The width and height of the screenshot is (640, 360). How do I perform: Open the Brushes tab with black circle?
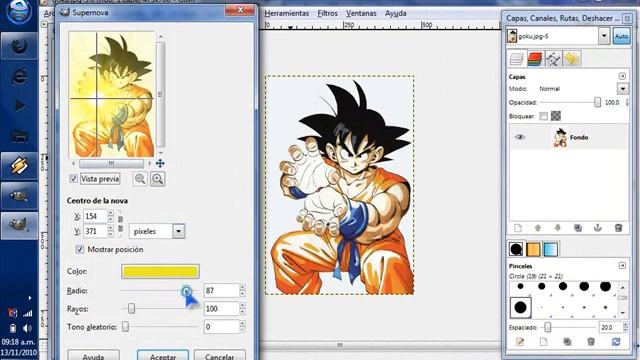tap(516, 249)
